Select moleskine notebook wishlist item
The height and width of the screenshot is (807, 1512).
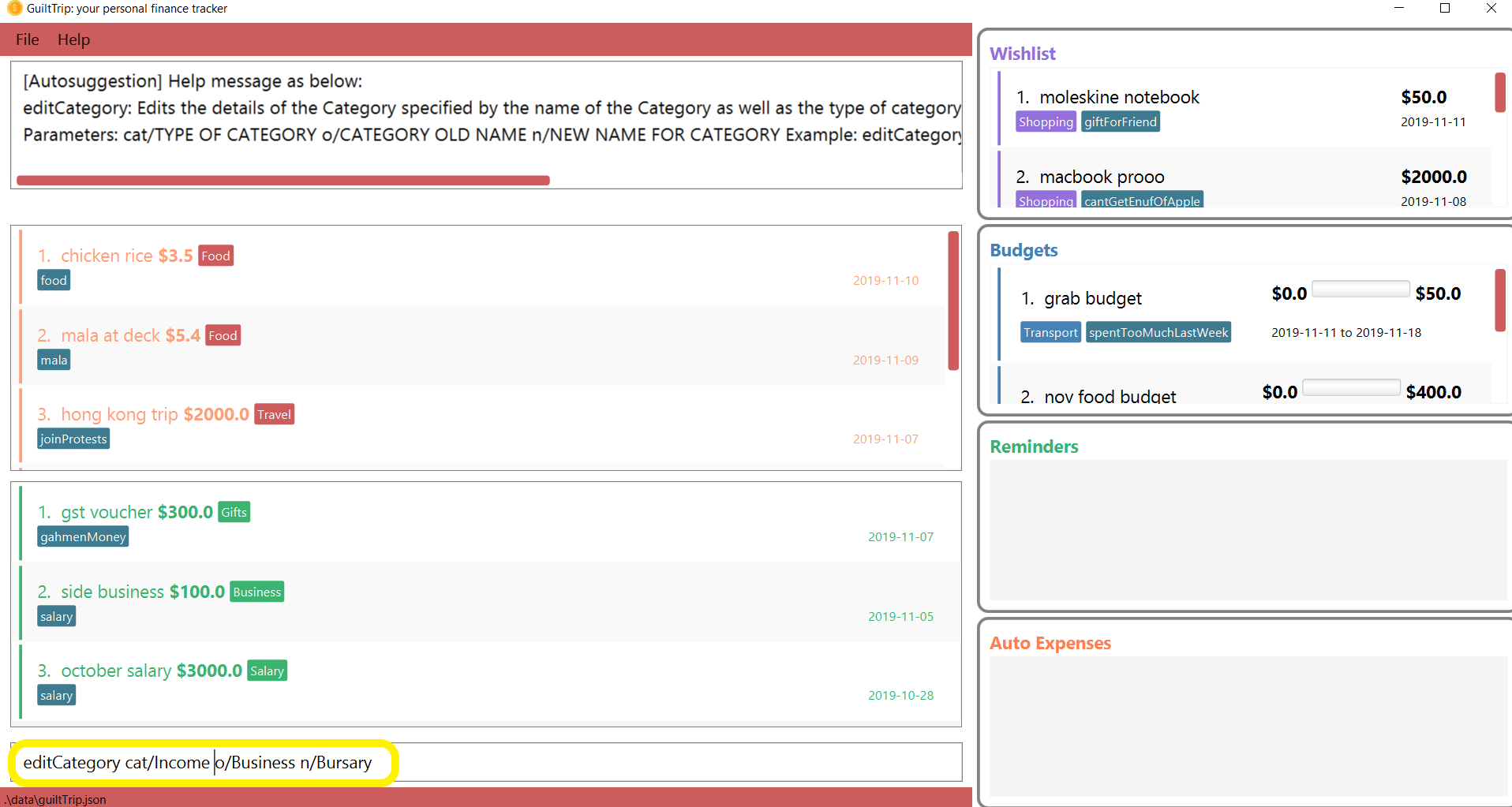[x=1244, y=108]
